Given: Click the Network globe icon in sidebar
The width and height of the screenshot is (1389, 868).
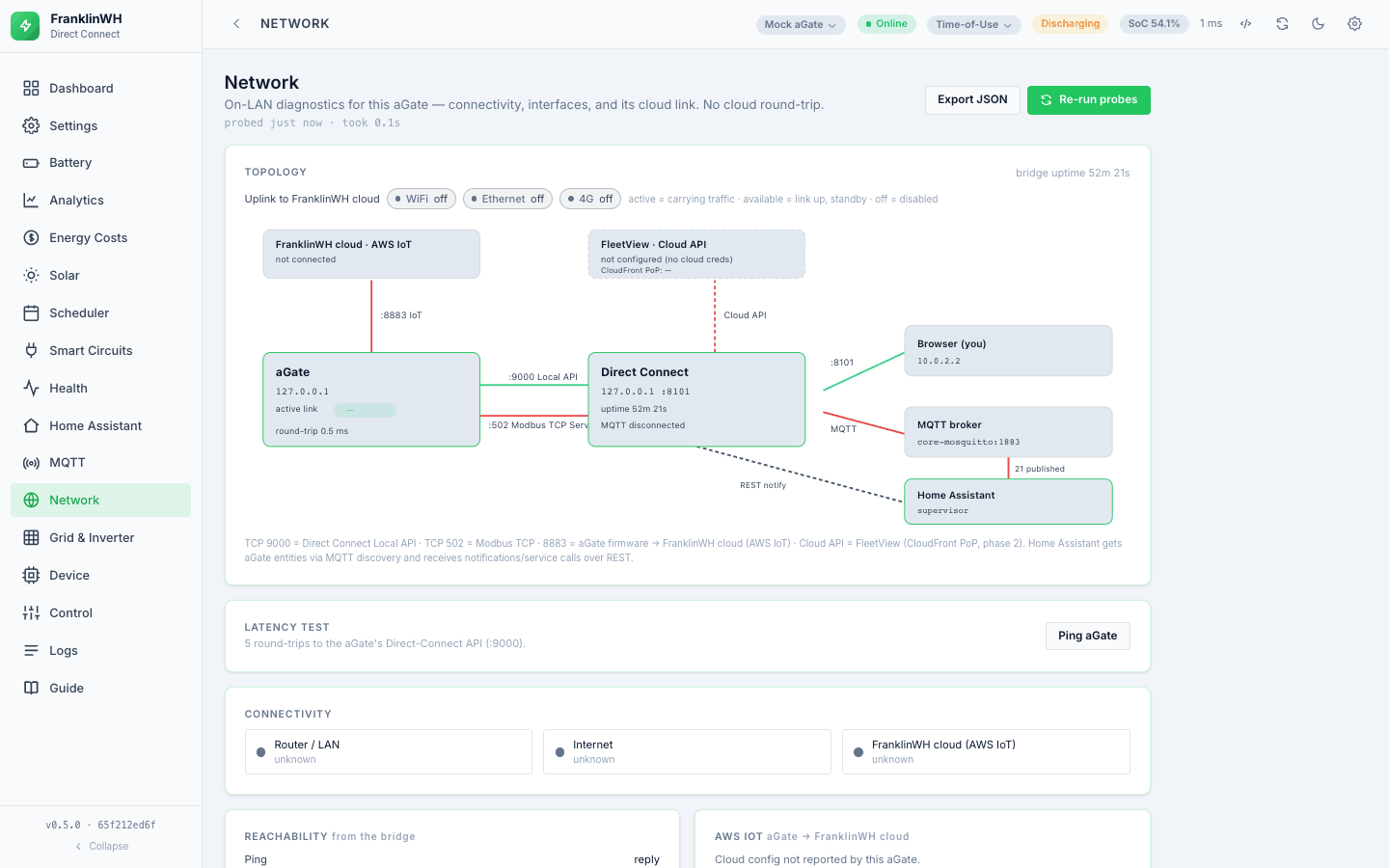Looking at the screenshot, I should click(31, 501).
